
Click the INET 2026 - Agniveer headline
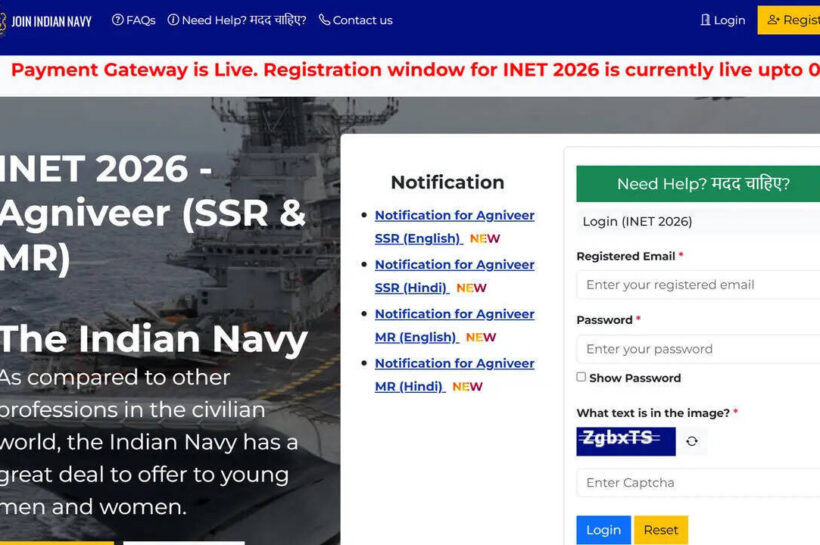pyautogui.click(x=153, y=214)
